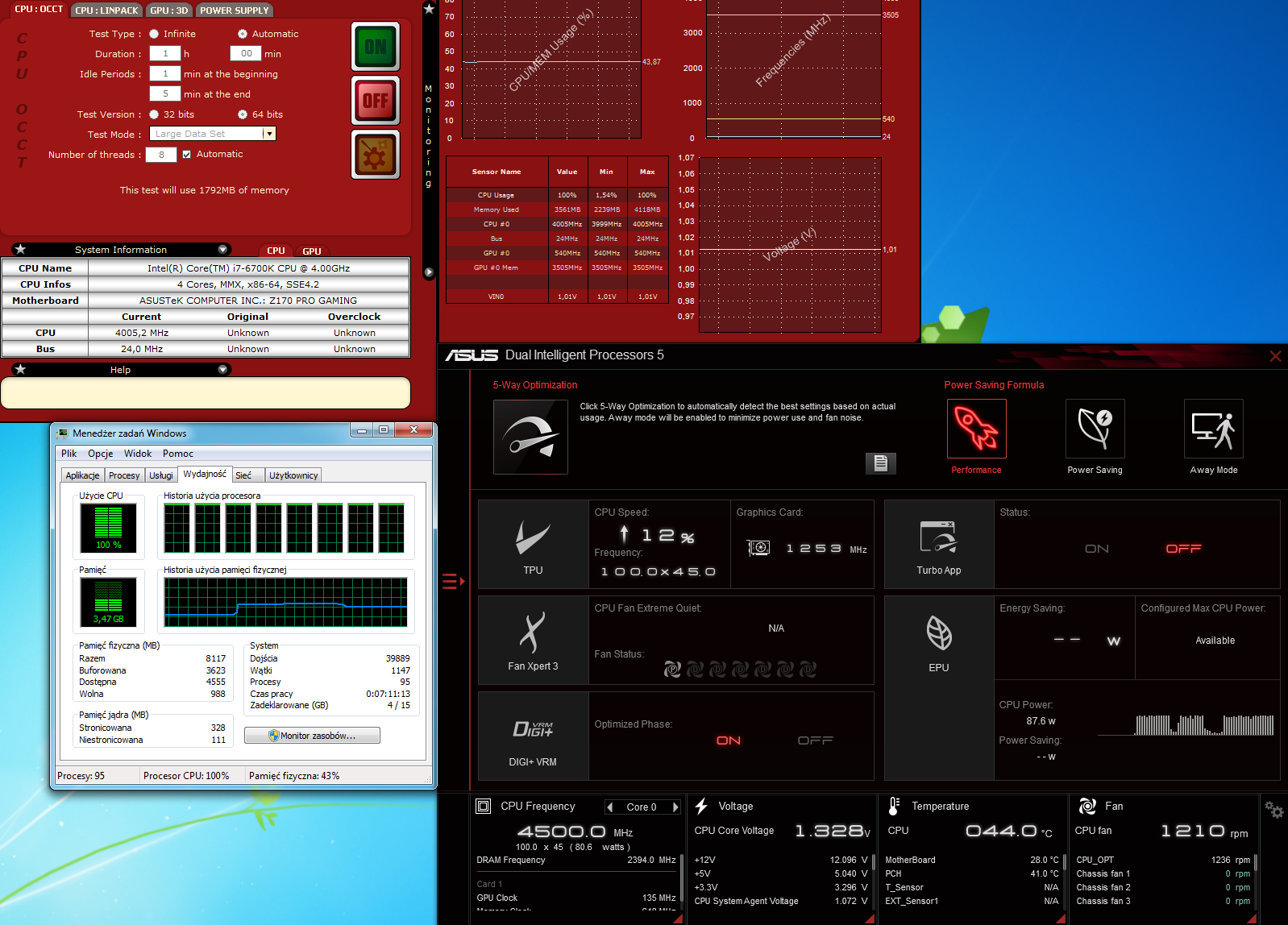The image size is (1288, 925).
Task: Switch to Procesy tab in Task Manager
Action: click(124, 475)
